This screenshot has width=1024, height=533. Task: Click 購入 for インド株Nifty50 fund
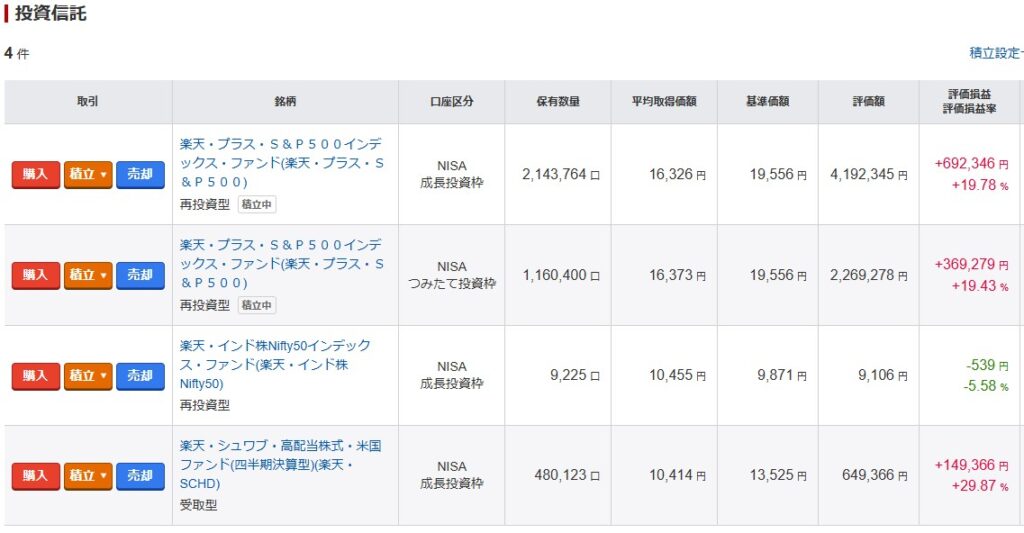coord(36,376)
